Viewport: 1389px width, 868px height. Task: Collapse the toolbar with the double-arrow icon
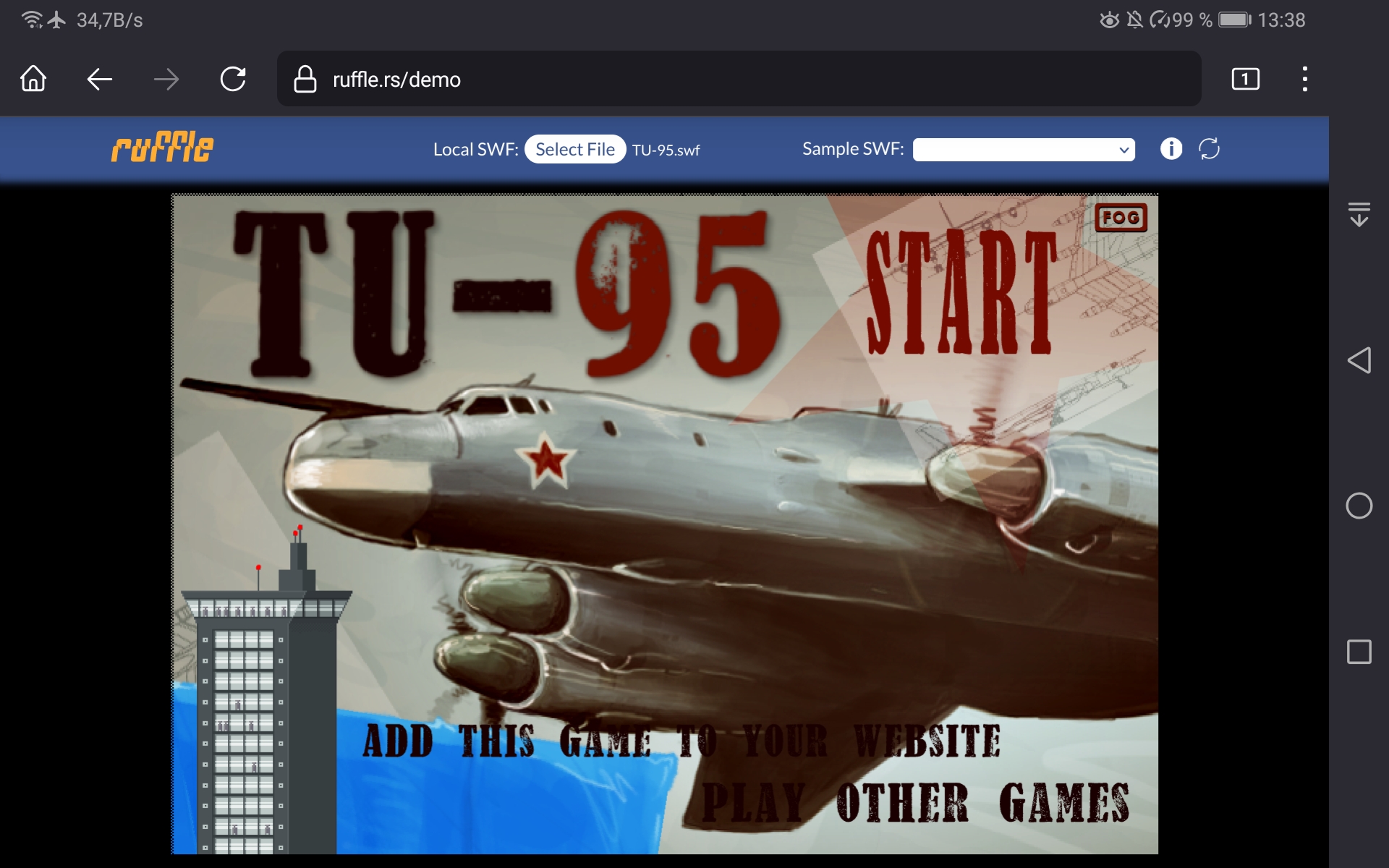click(1361, 214)
